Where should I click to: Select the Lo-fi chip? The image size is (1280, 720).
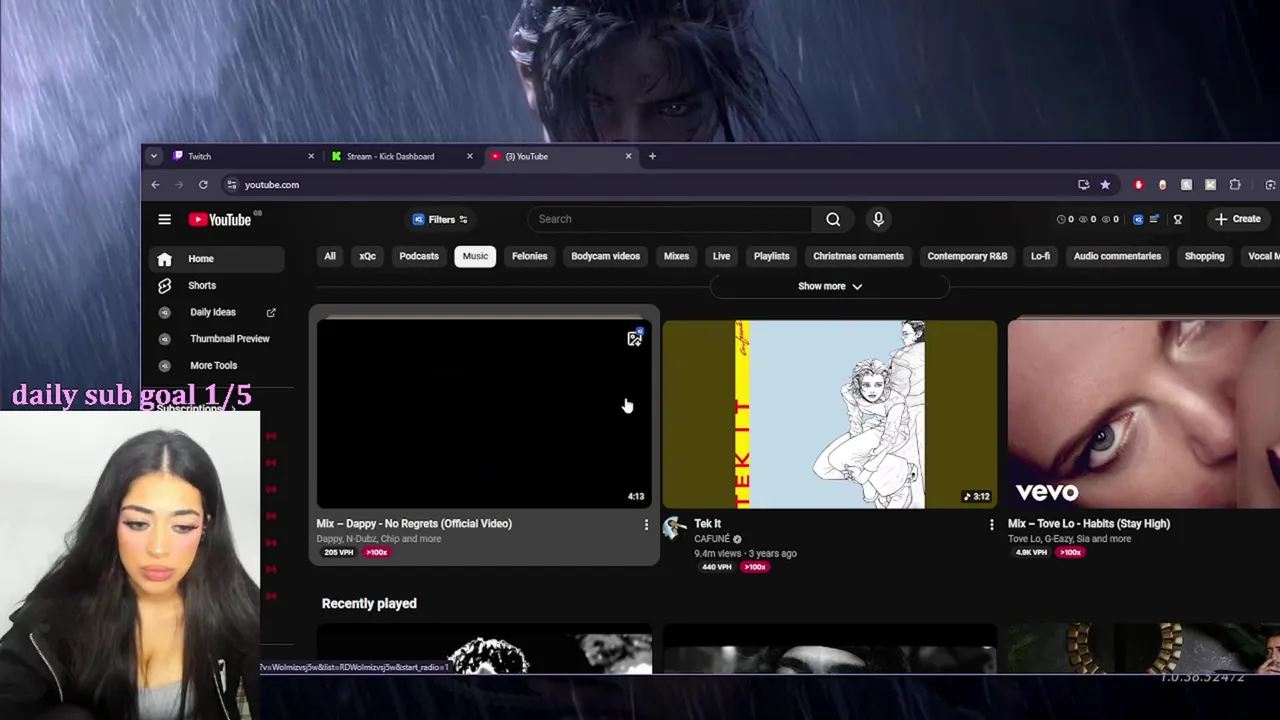point(1040,256)
